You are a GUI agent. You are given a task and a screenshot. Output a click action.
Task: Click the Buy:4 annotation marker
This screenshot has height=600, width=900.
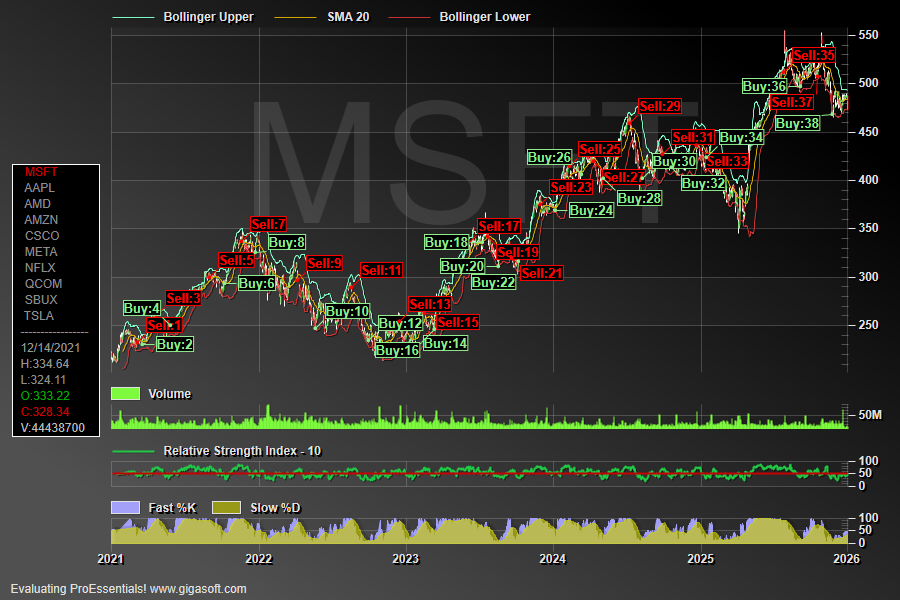pos(142,308)
